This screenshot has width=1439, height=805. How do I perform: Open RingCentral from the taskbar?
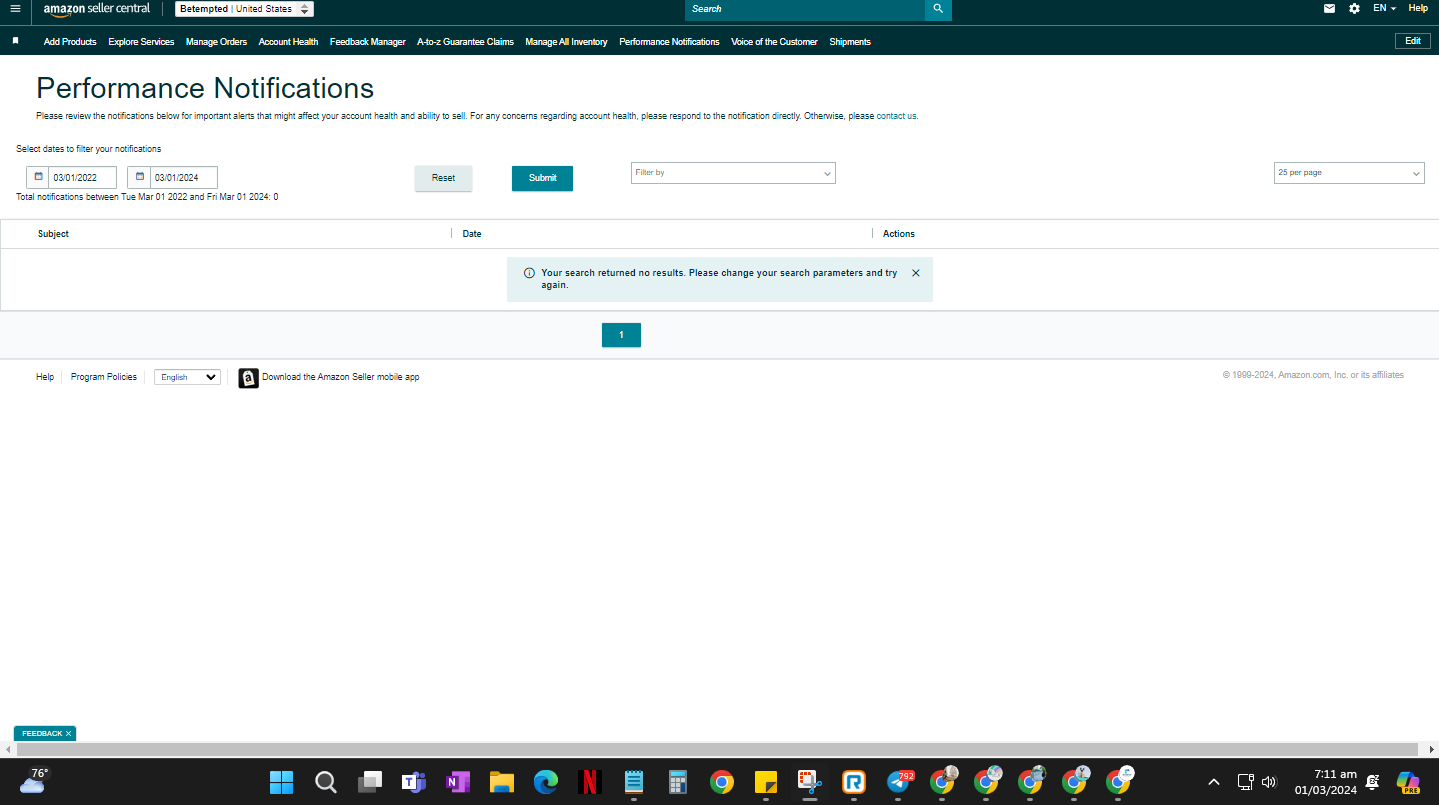(854, 782)
